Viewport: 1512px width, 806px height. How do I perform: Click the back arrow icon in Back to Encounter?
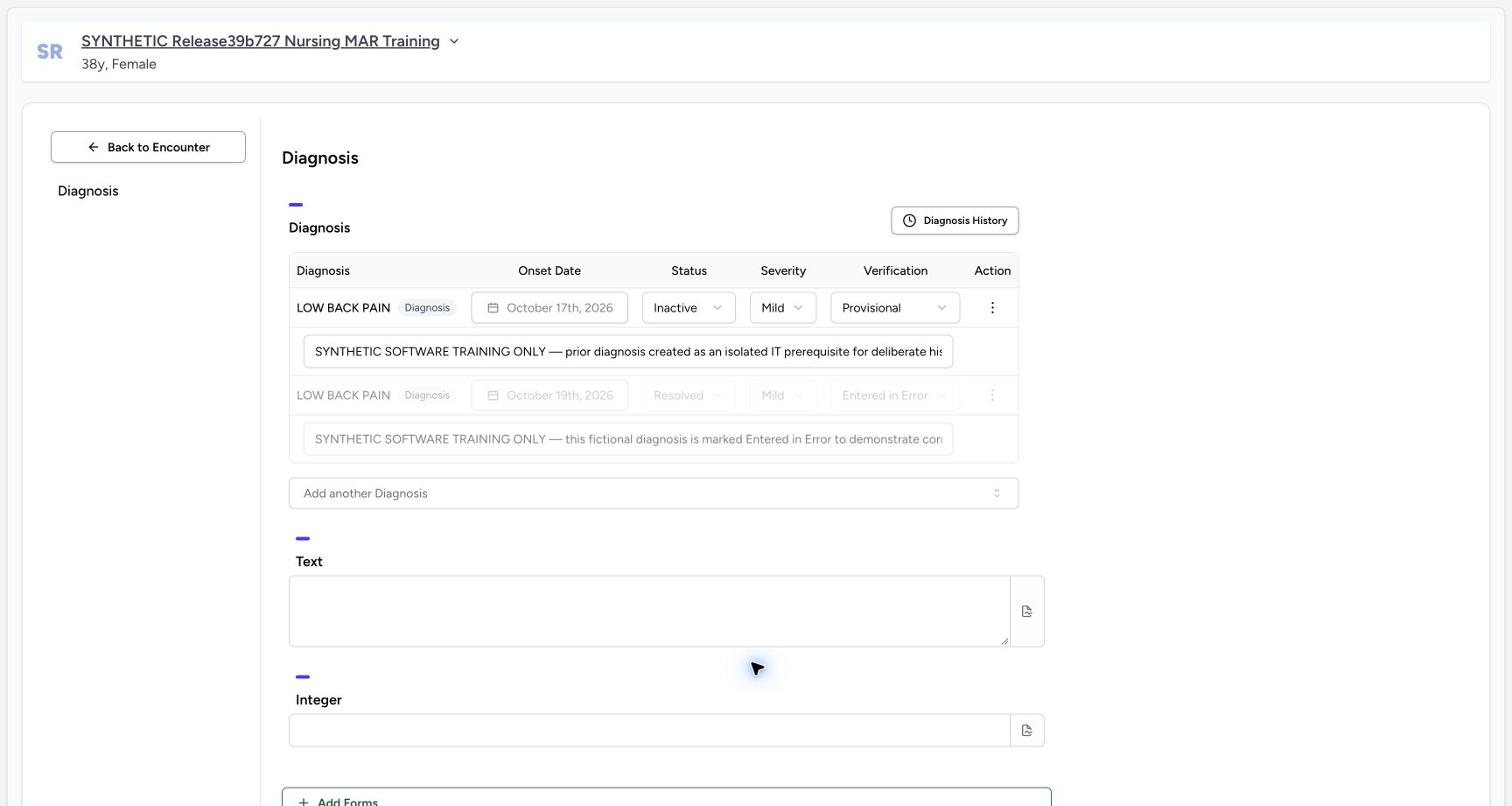click(94, 147)
